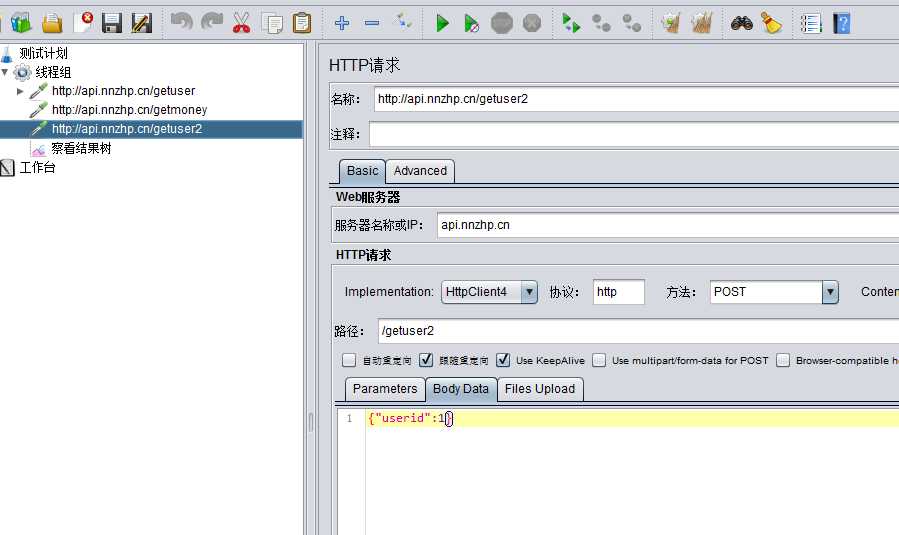Click into the 名称 name field
899x535 pixels.
(x=636, y=99)
